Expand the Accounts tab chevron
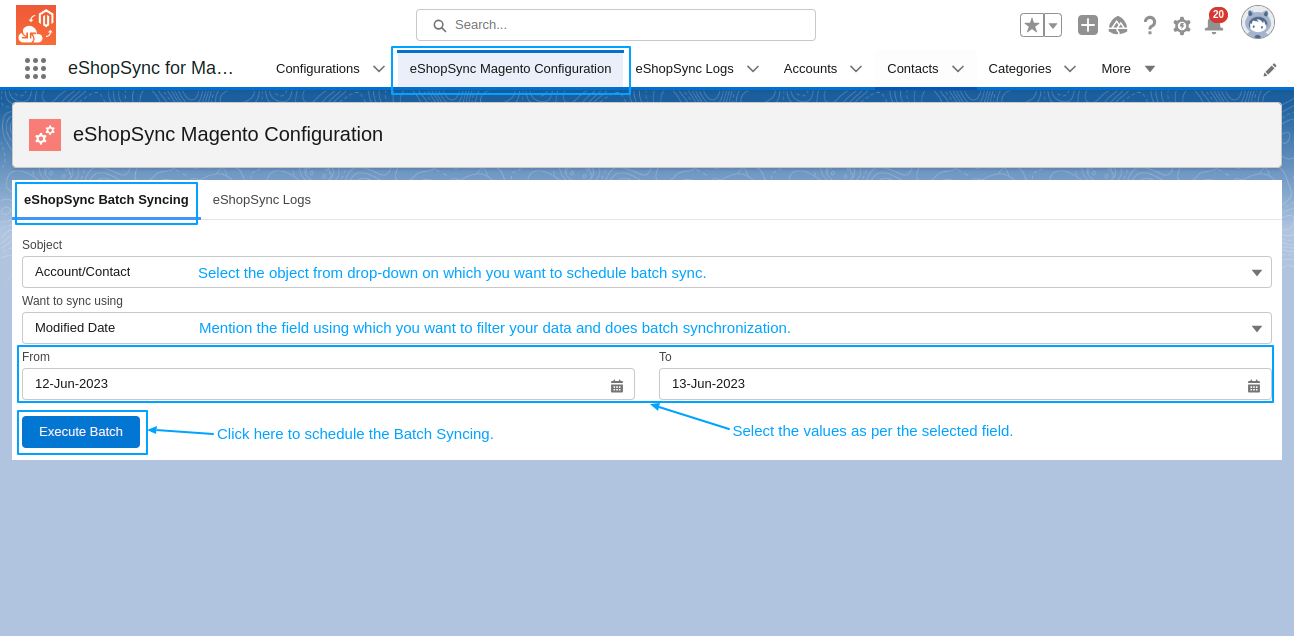Screen dimensions: 1294x636 [856, 68]
